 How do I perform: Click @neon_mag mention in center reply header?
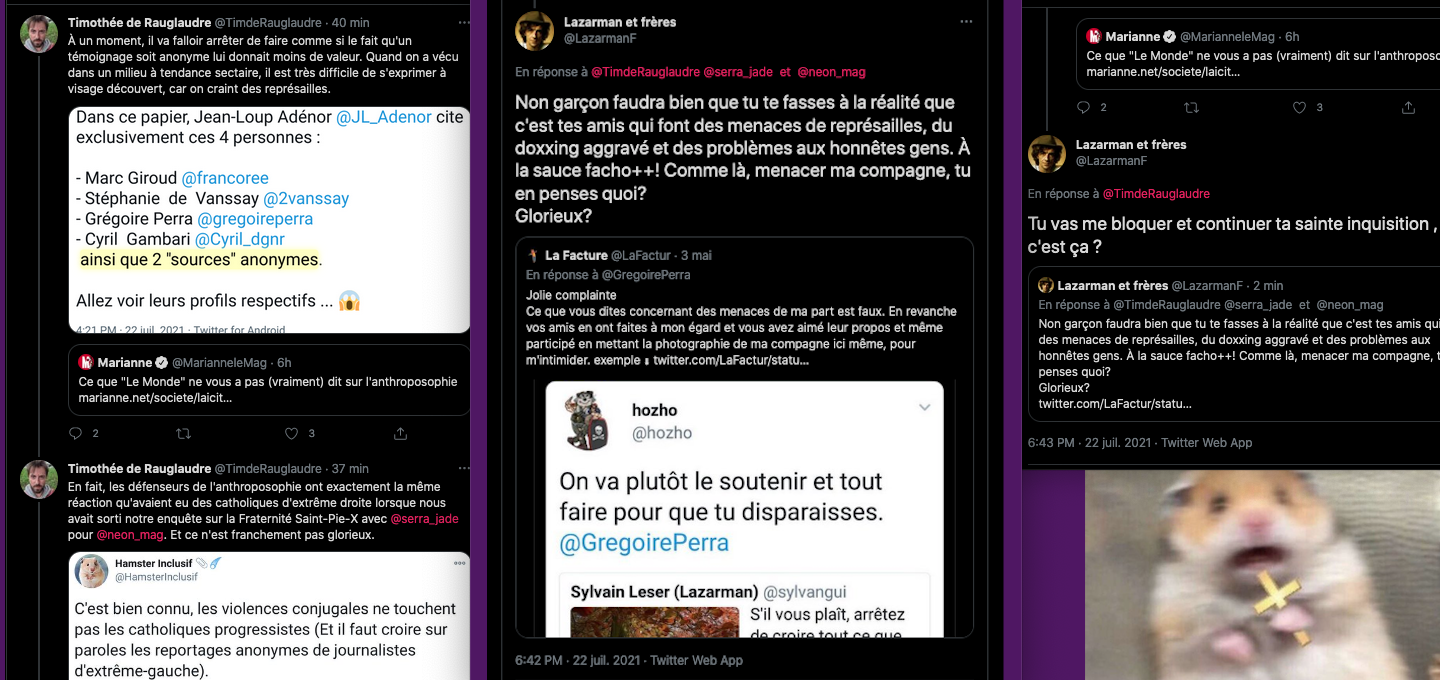pyautogui.click(x=831, y=72)
